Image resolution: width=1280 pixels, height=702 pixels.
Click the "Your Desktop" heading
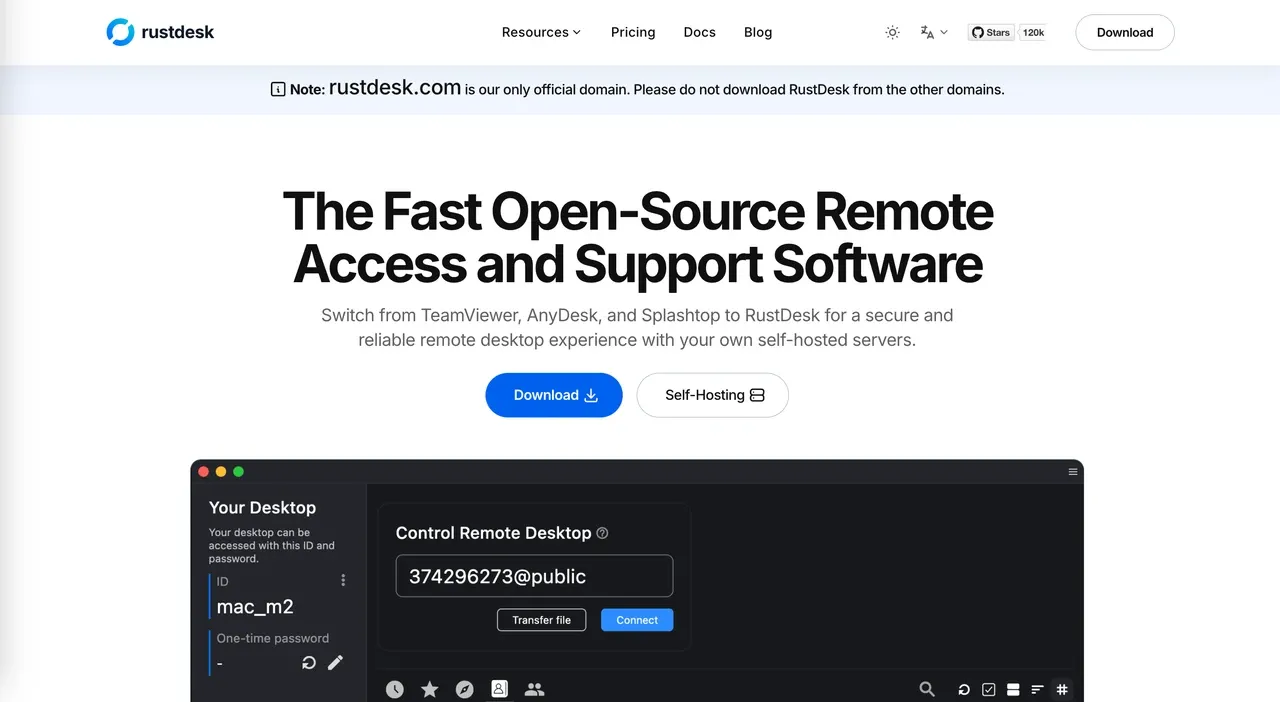[262, 507]
